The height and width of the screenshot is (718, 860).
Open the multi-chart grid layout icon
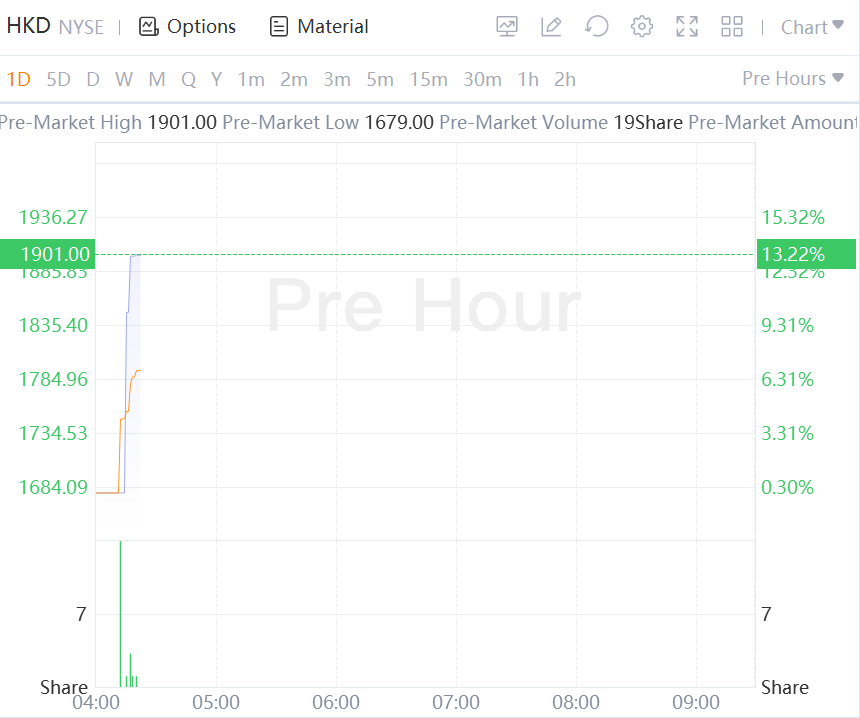point(732,27)
